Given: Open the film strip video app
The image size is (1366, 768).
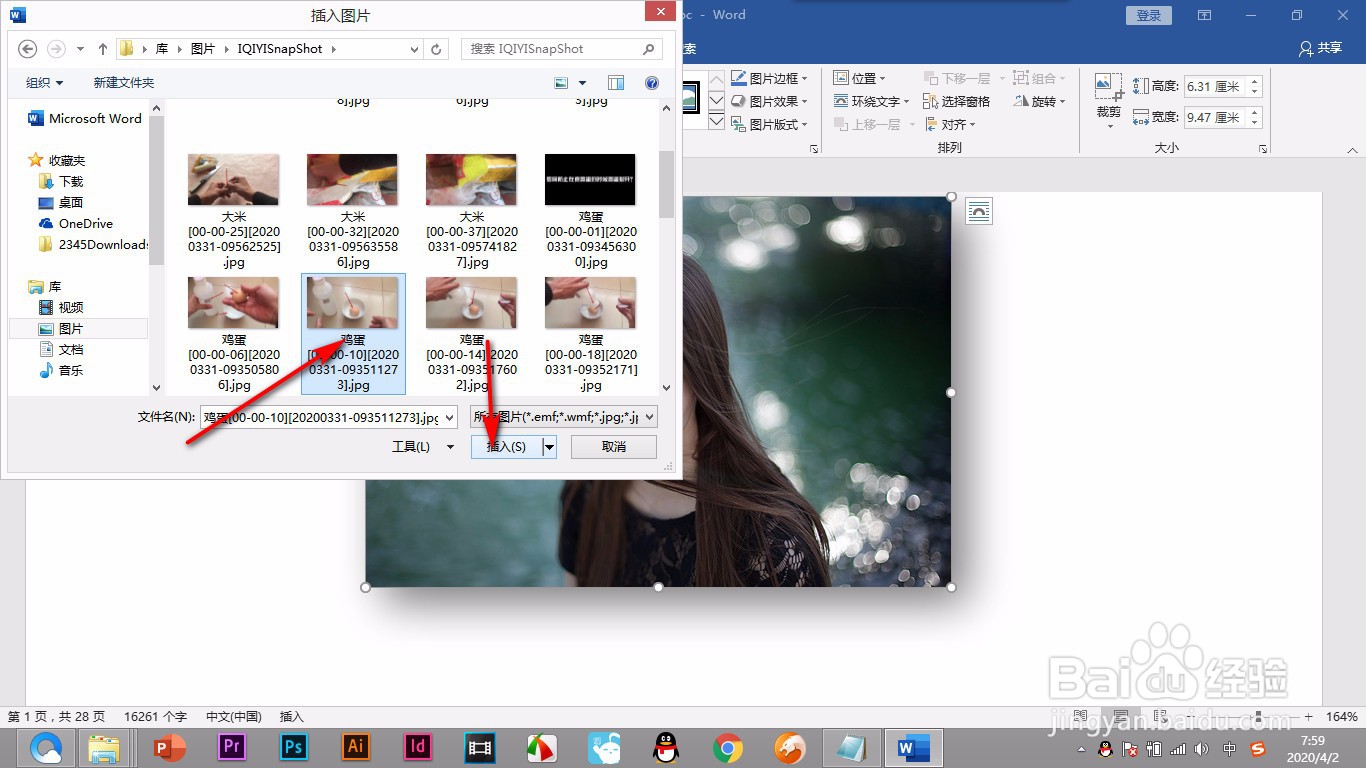Looking at the screenshot, I should 480,747.
